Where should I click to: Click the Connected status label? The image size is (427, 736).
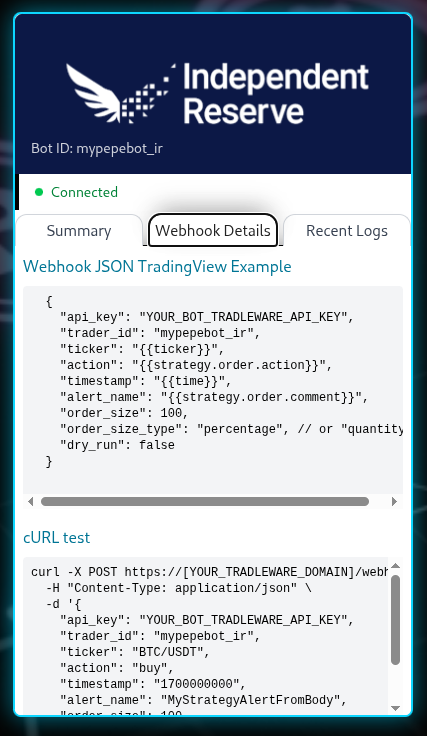click(84, 192)
